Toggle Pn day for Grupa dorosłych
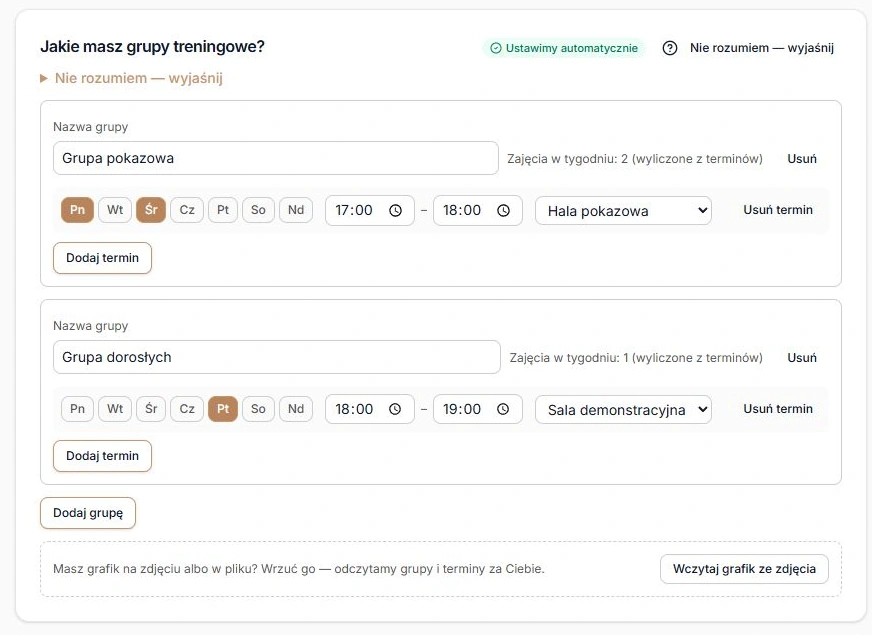Viewport: 872px width, 635px height. click(77, 409)
